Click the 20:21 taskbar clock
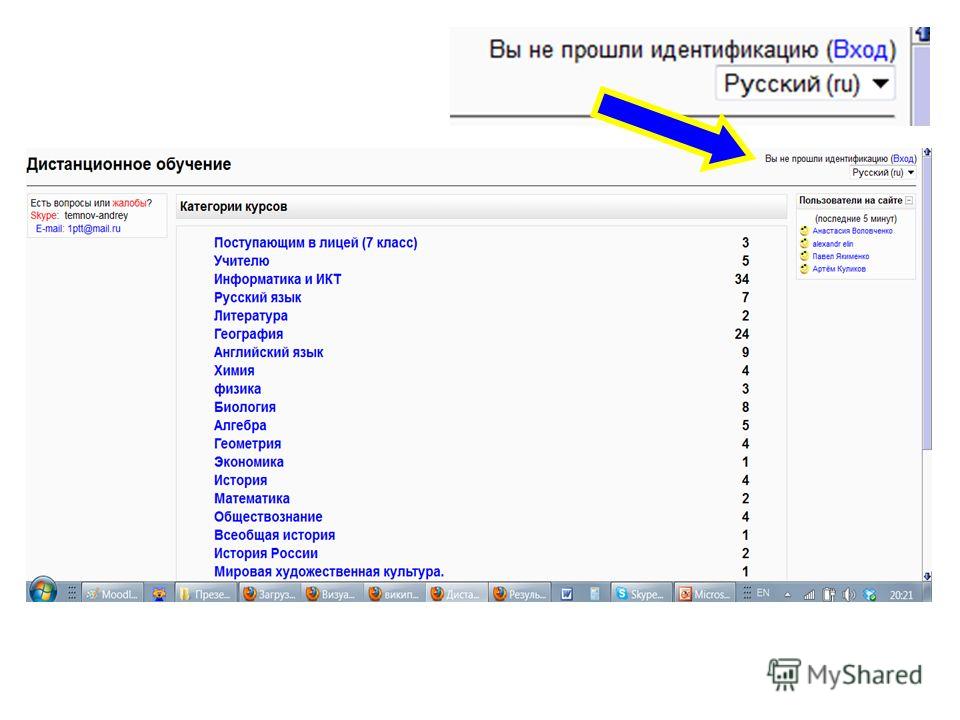This screenshot has height=720, width=960. click(x=901, y=594)
